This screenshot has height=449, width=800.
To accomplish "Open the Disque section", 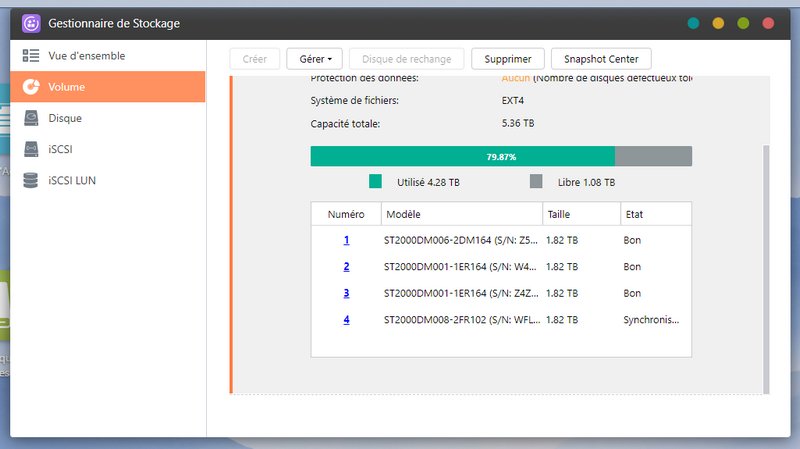I will click(x=108, y=118).
